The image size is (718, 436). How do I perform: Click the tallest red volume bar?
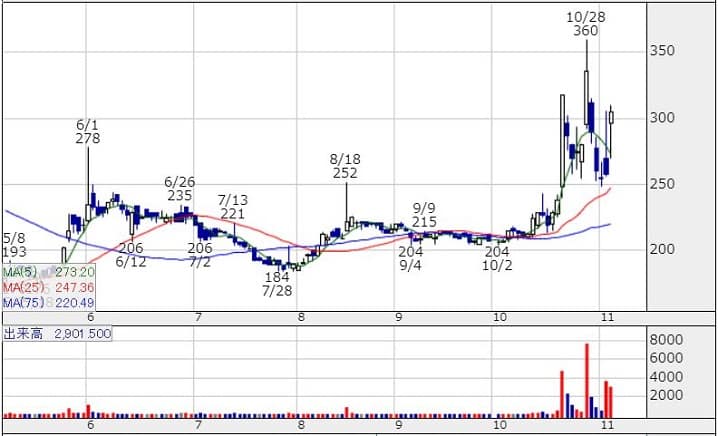(587, 381)
